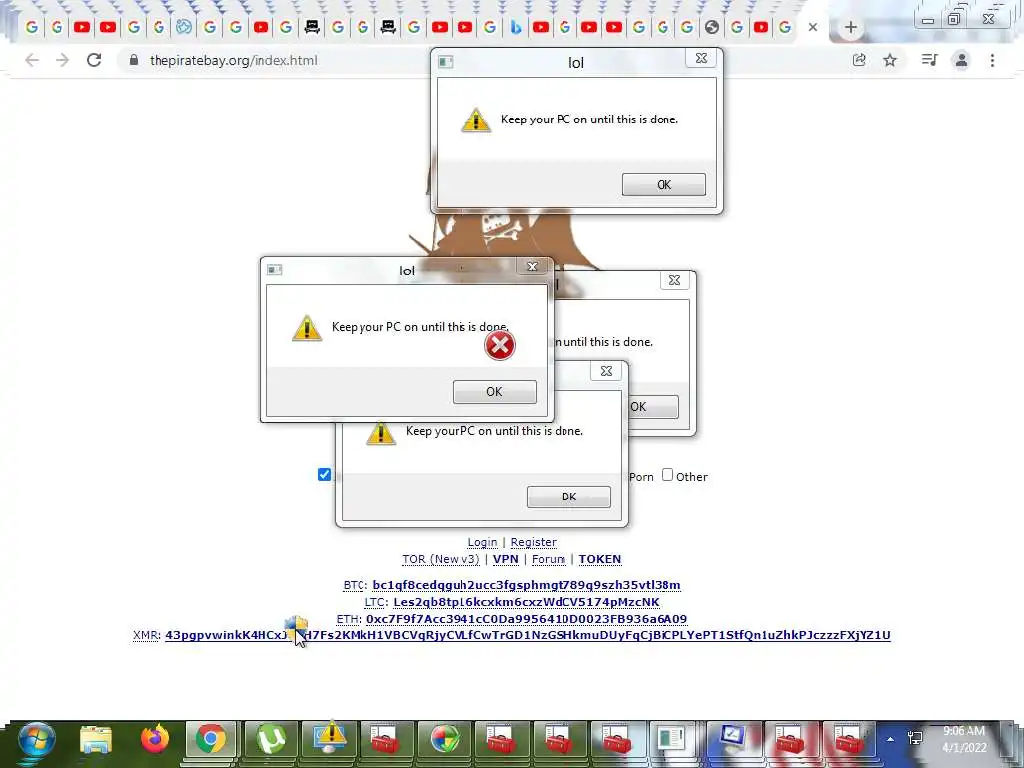Show hidden system tray icons
This screenshot has width=1024, height=768.
(x=890, y=739)
